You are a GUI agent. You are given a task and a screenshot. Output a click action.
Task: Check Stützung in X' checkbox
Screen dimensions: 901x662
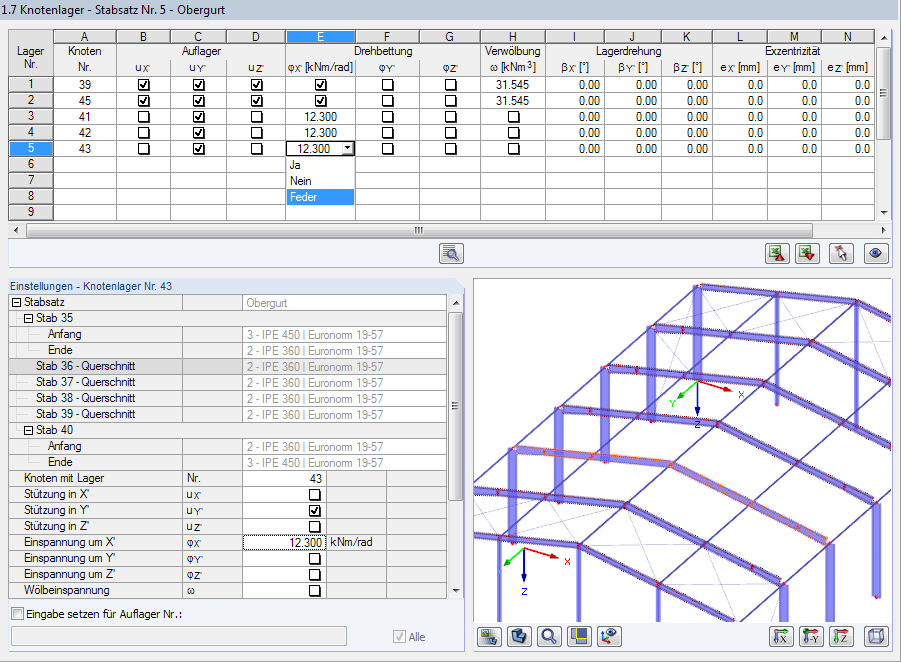pos(314,494)
